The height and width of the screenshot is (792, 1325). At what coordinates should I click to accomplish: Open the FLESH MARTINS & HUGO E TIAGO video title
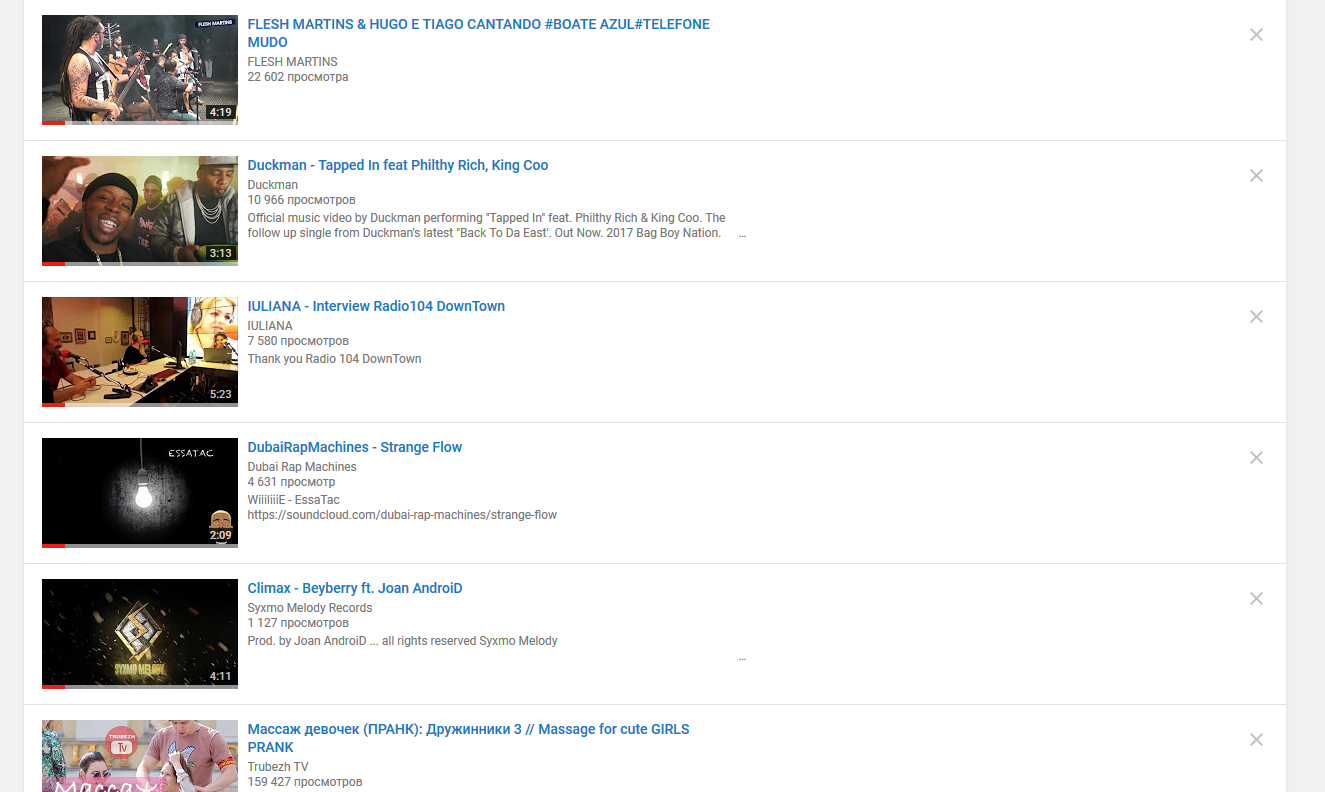point(479,33)
